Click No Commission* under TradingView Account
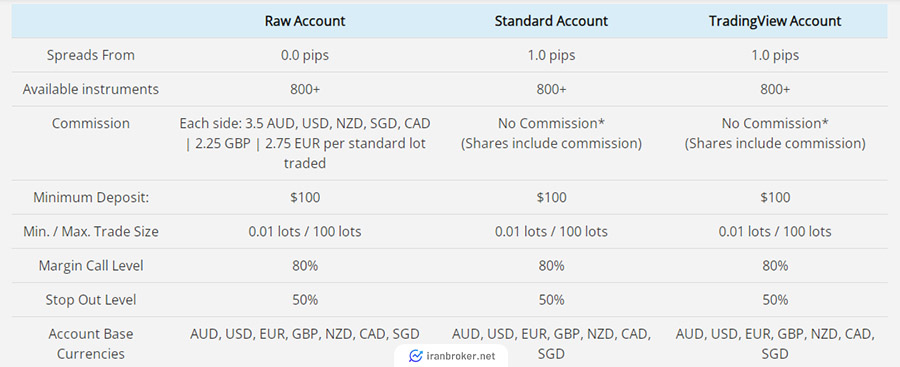The width and height of the screenshot is (900, 367). pos(775,123)
